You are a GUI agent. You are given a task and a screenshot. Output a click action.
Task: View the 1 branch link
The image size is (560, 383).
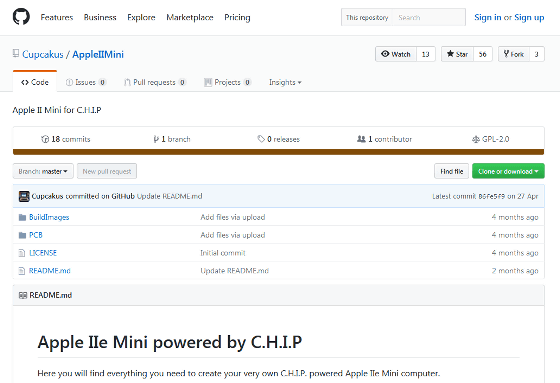tap(172, 139)
